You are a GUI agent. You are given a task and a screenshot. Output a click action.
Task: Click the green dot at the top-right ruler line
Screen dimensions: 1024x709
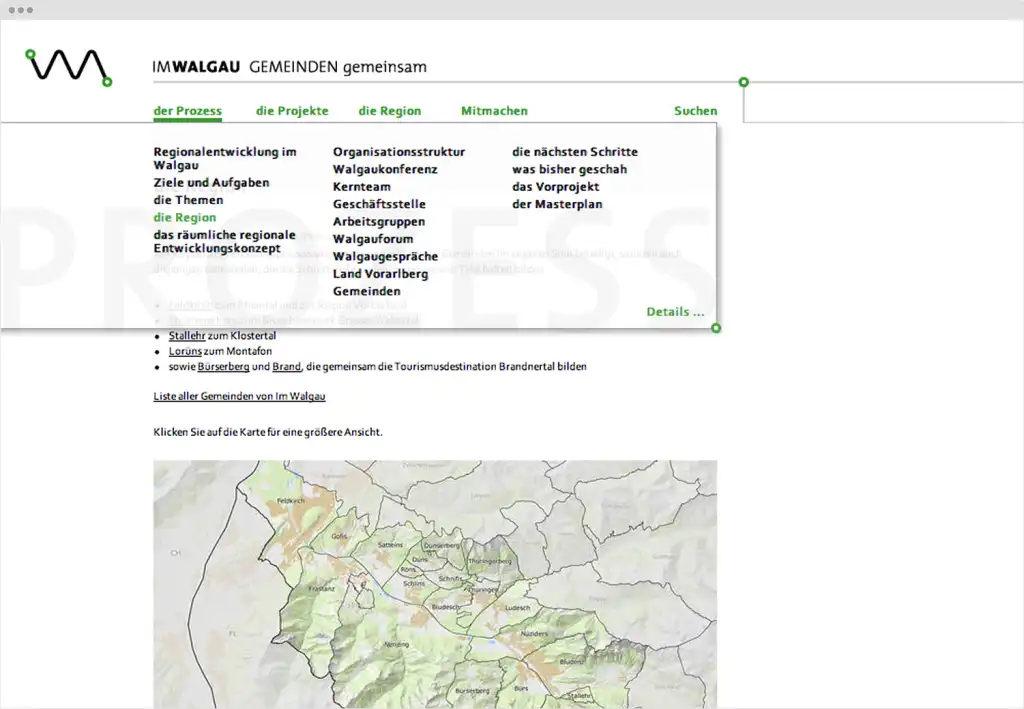tap(743, 82)
